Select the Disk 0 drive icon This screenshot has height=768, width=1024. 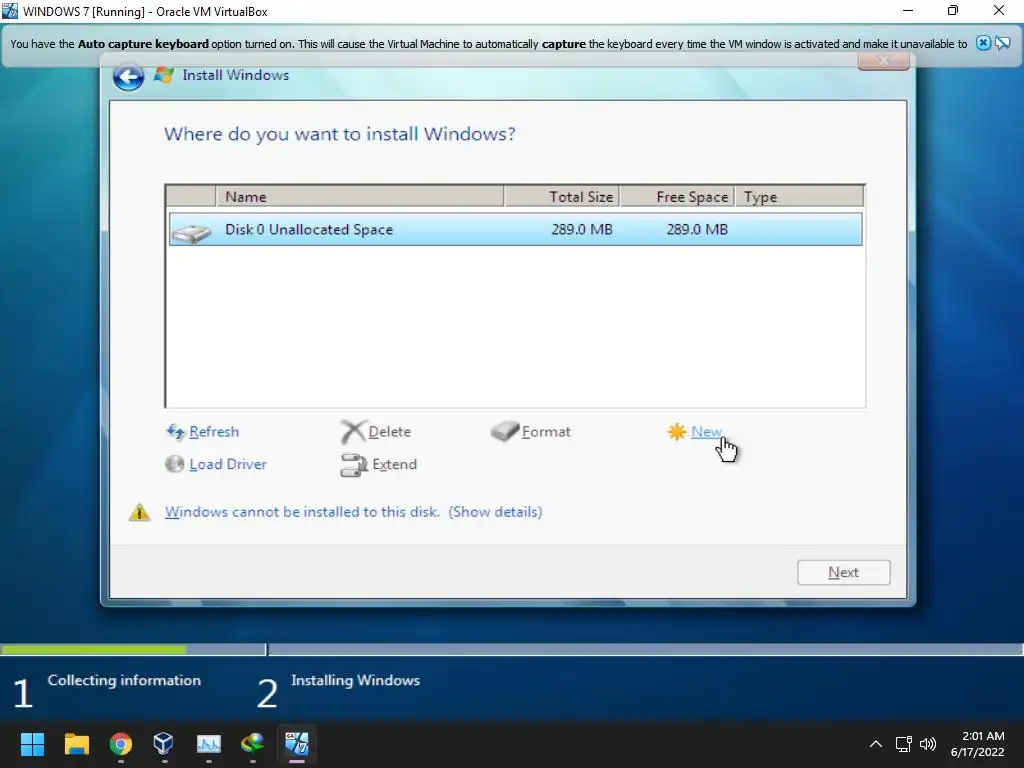click(x=191, y=232)
